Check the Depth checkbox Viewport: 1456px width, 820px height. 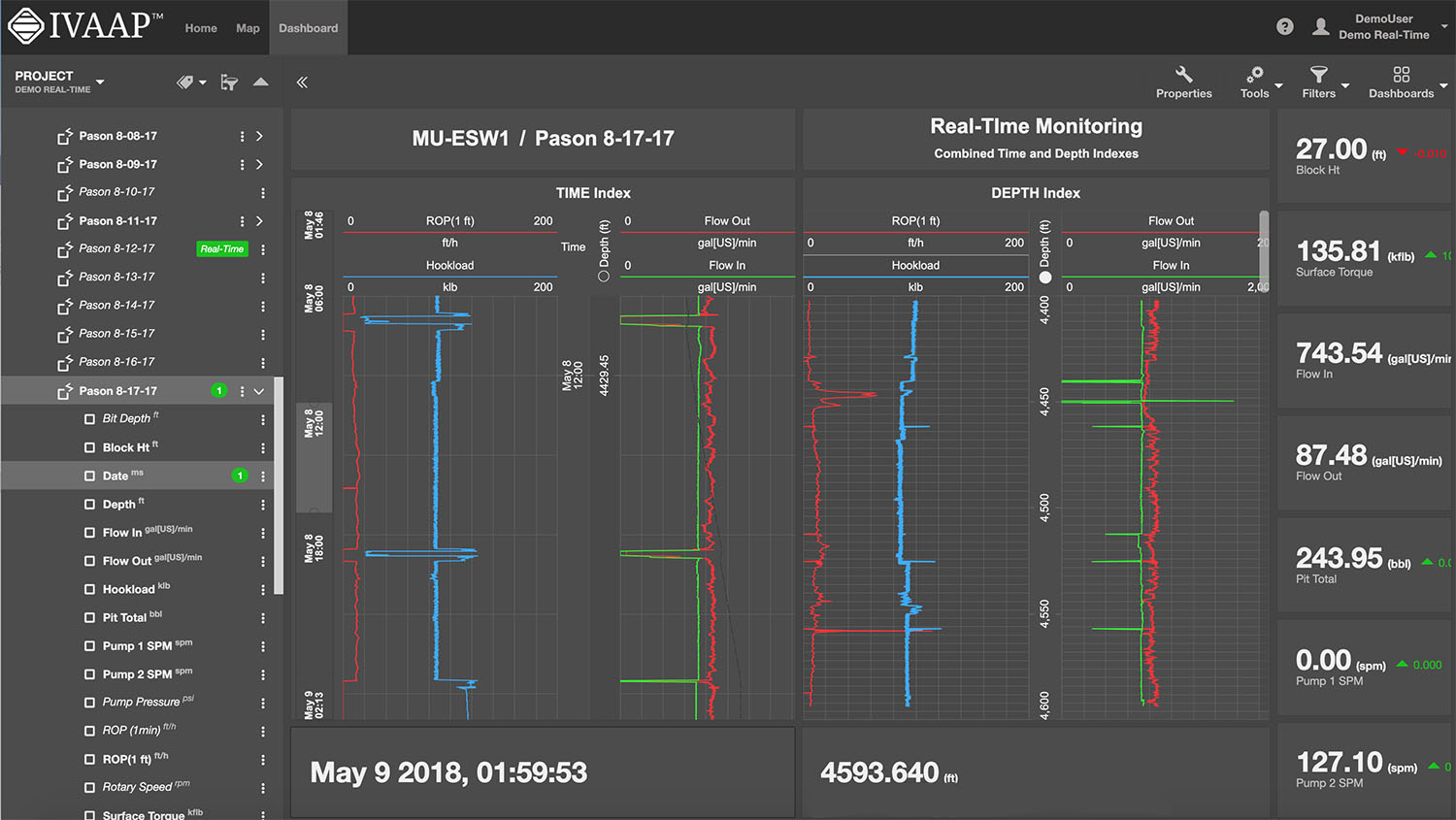[90, 504]
